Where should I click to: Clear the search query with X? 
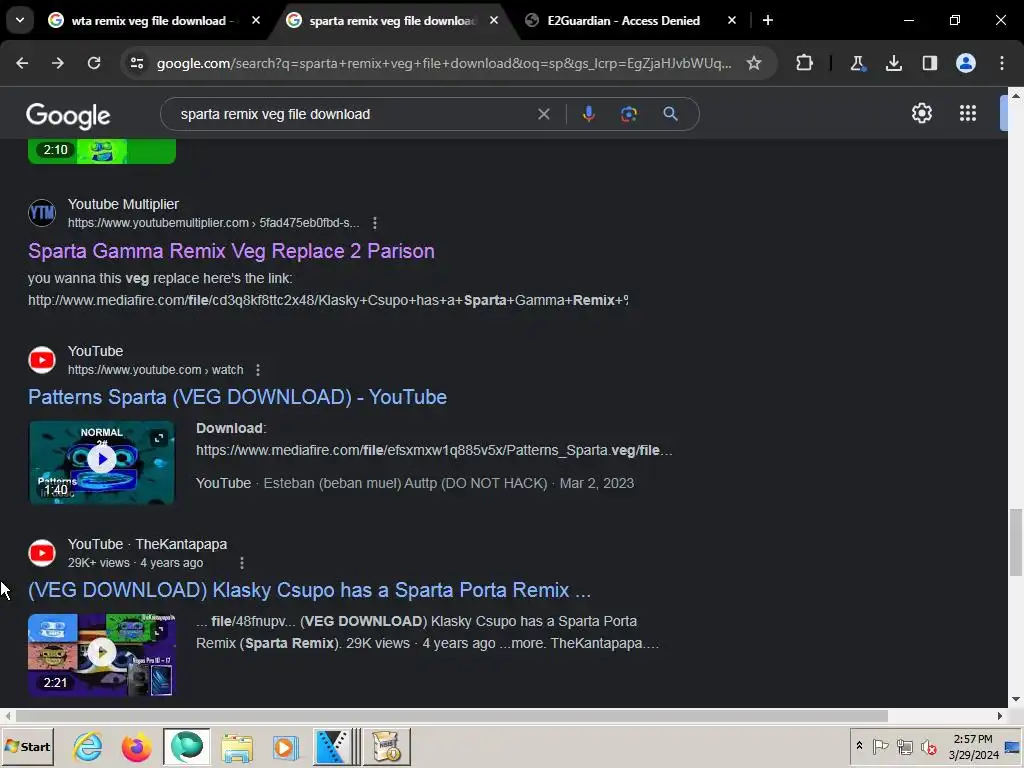(543, 114)
